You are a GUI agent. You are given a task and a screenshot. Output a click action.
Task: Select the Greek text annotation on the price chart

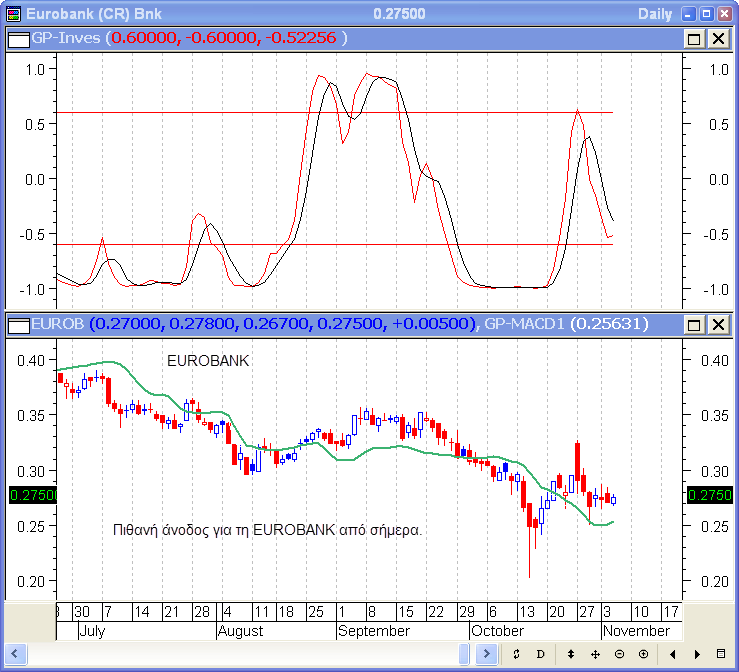click(268, 529)
